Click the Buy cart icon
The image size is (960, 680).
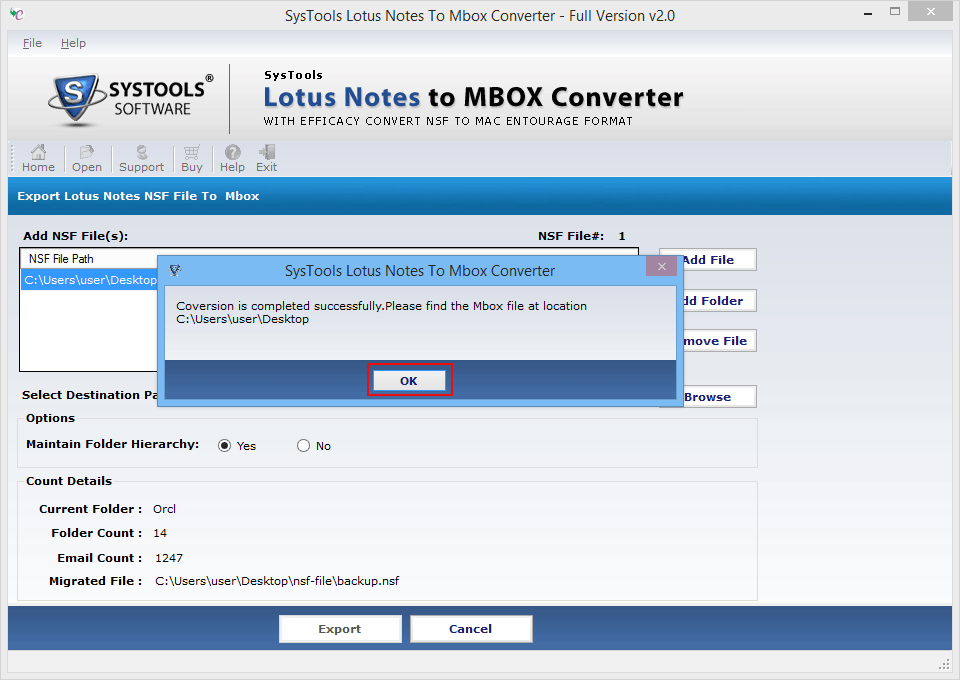(x=192, y=159)
